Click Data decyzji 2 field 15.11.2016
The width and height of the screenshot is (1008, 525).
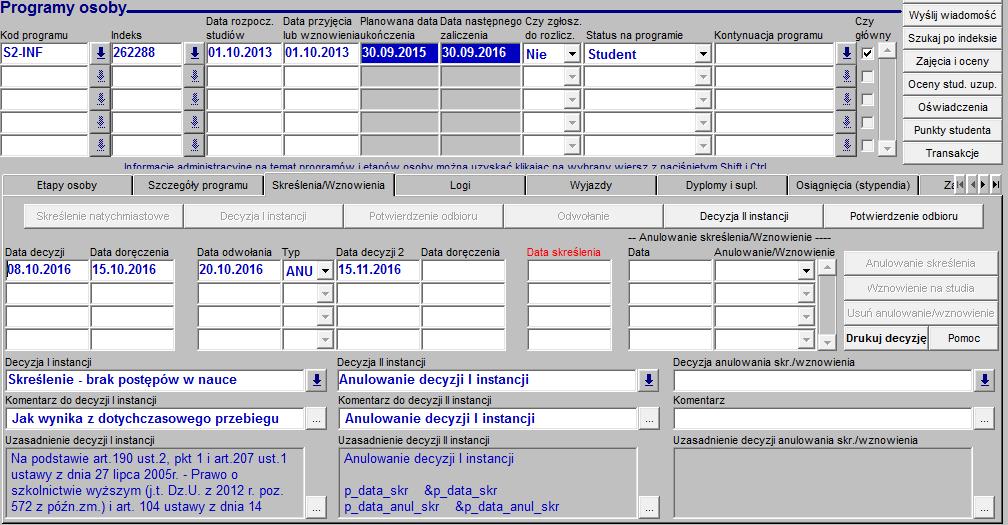378,271
